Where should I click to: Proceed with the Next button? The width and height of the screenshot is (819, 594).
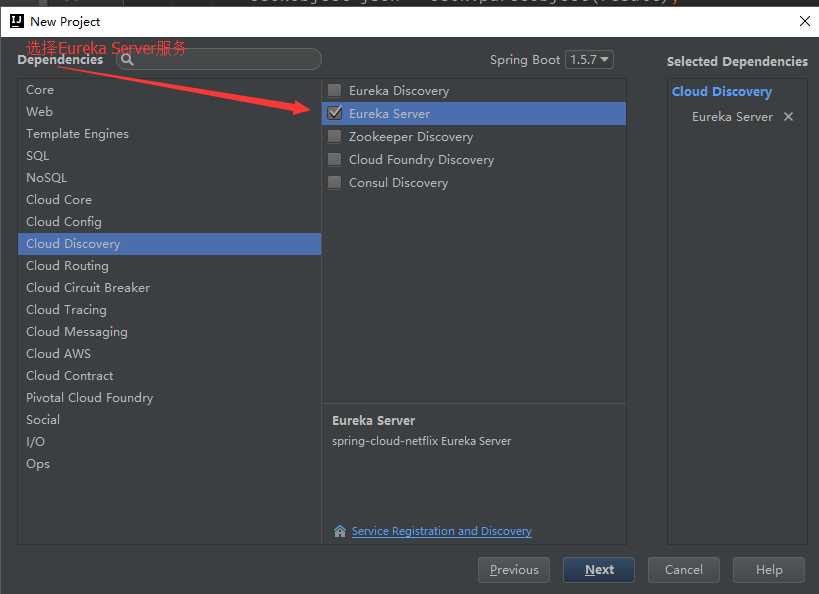(599, 569)
